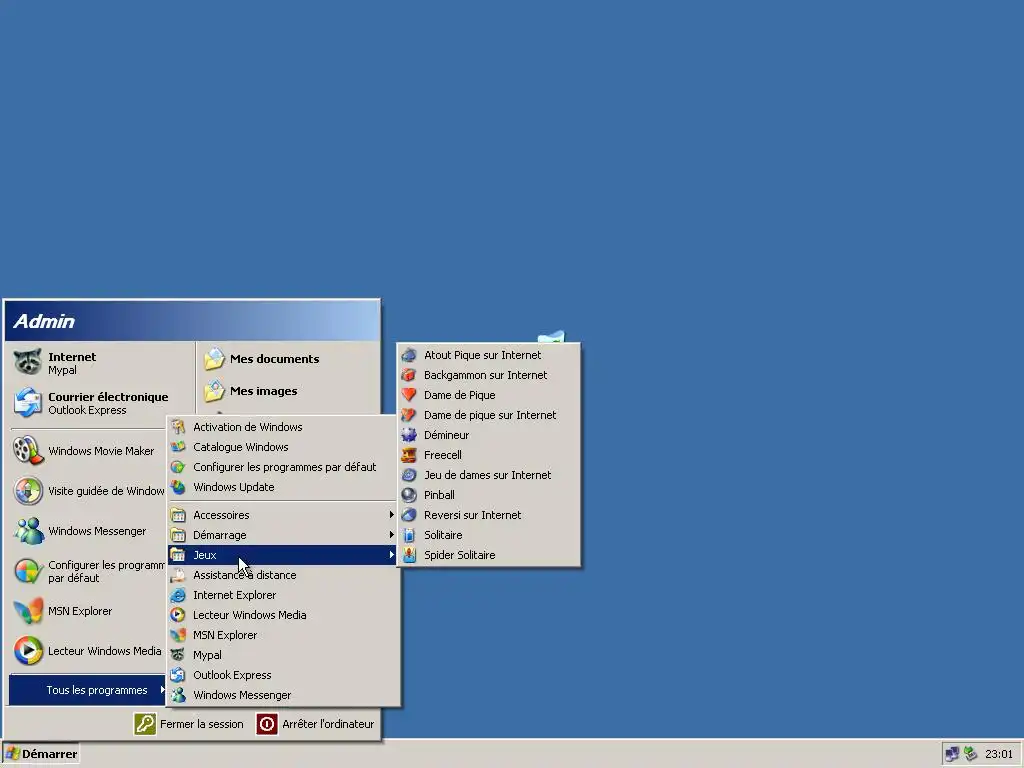Click the tray icon beside the clock

coord(970,754)
